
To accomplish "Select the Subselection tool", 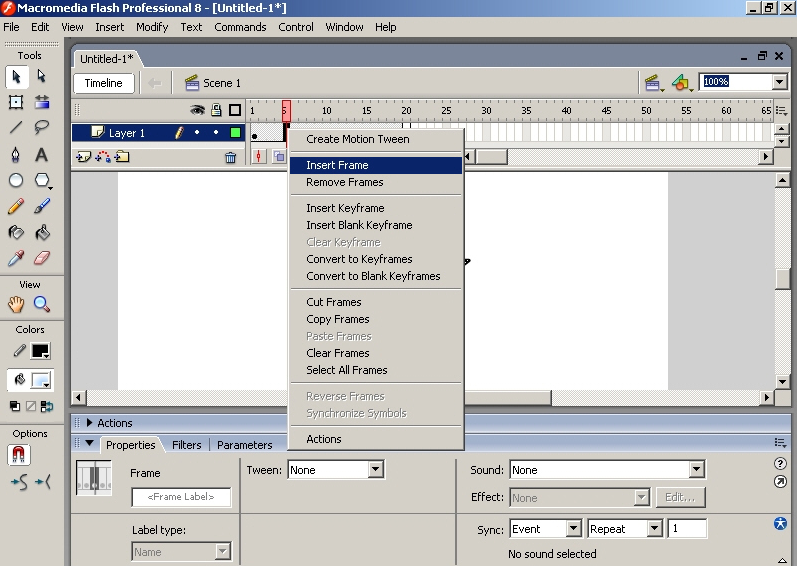I will [42, 76].
